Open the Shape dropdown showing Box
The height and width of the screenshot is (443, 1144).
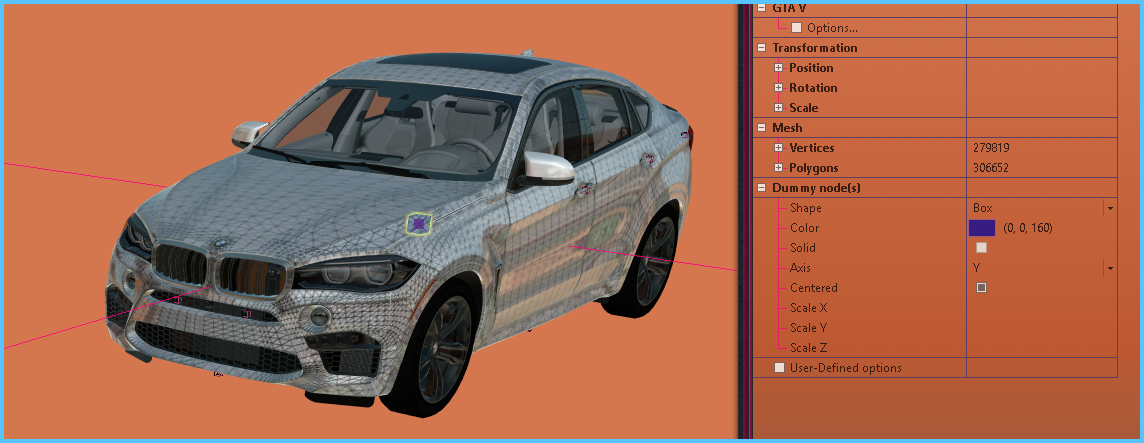(1109, 208)
